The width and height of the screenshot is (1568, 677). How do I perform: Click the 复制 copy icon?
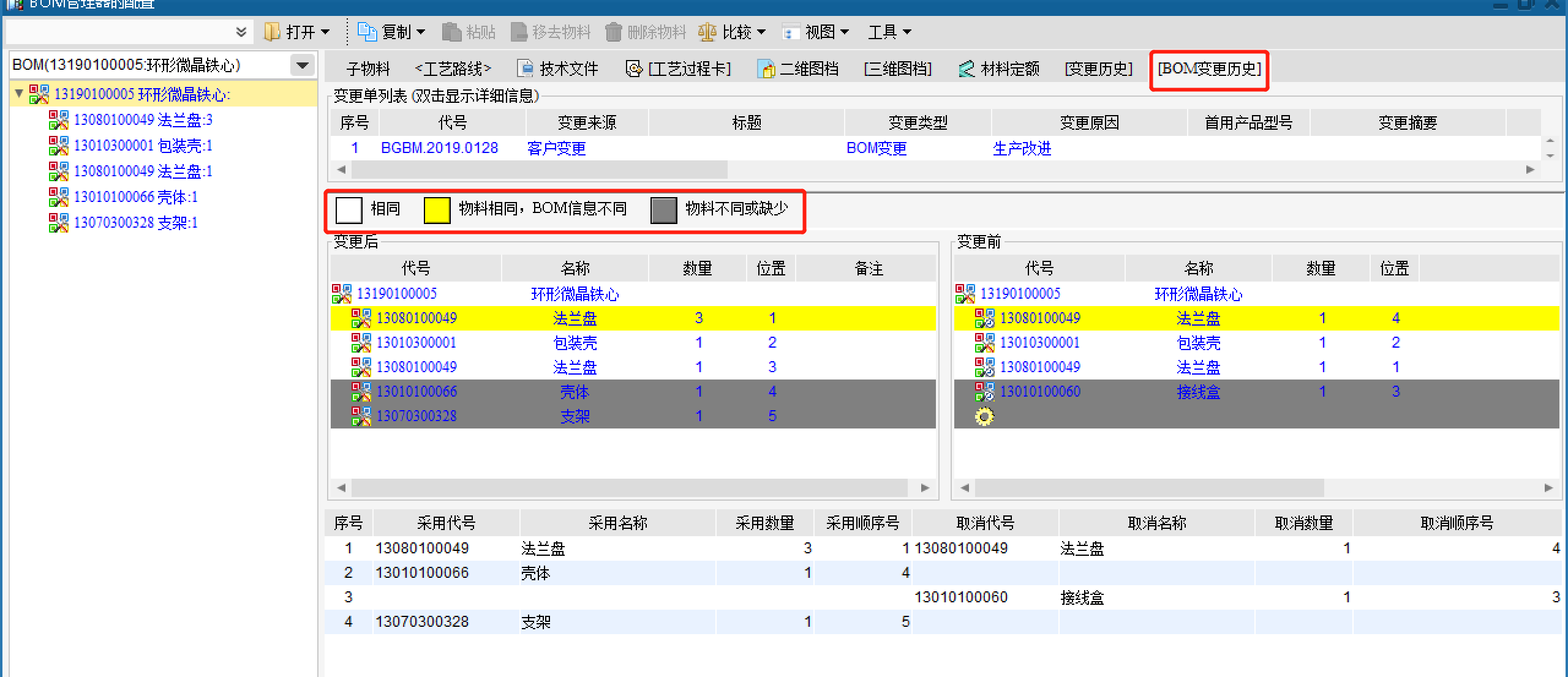coord(367,31)
